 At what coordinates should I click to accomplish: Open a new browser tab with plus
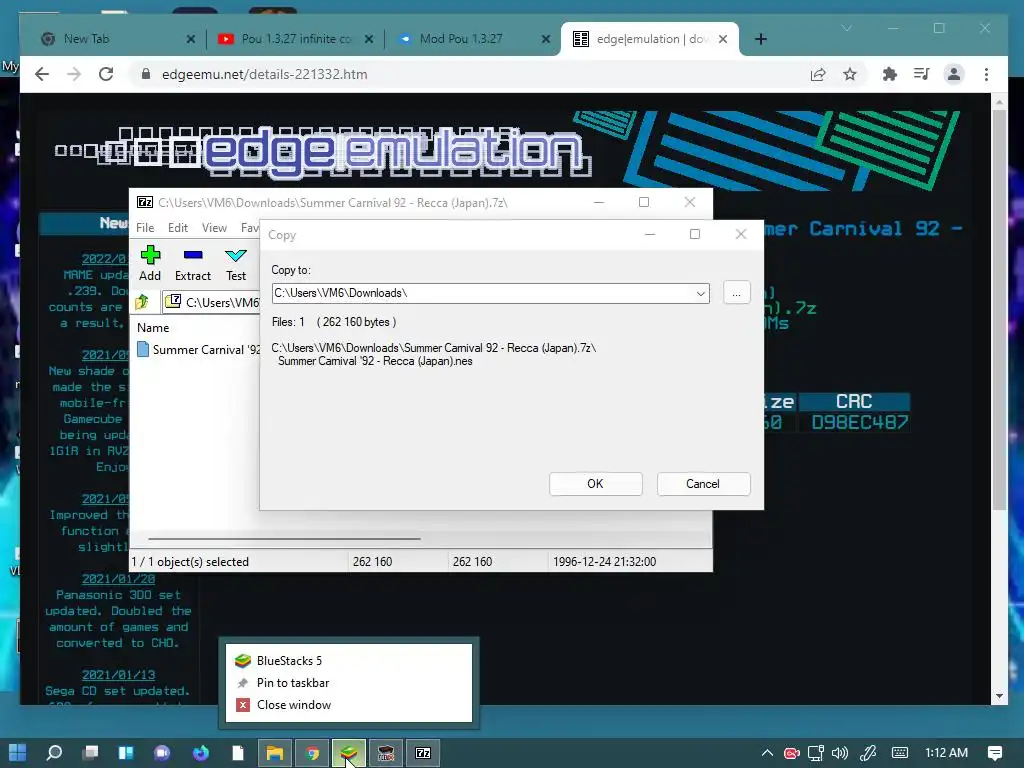click(x=760, y=39)
